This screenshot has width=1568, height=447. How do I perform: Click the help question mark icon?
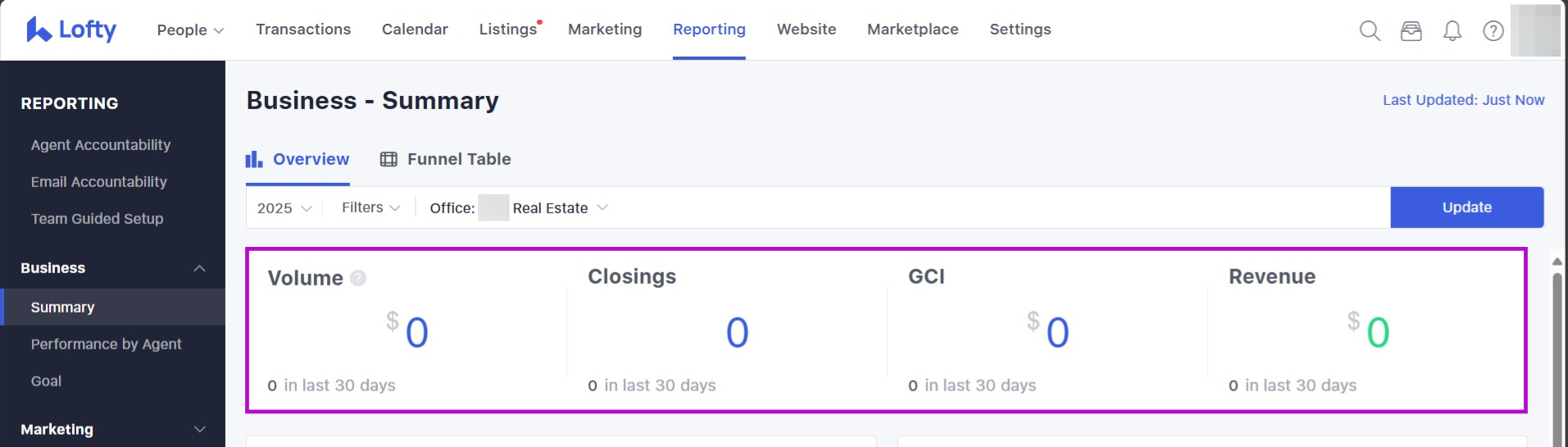tap(1493, 31)
